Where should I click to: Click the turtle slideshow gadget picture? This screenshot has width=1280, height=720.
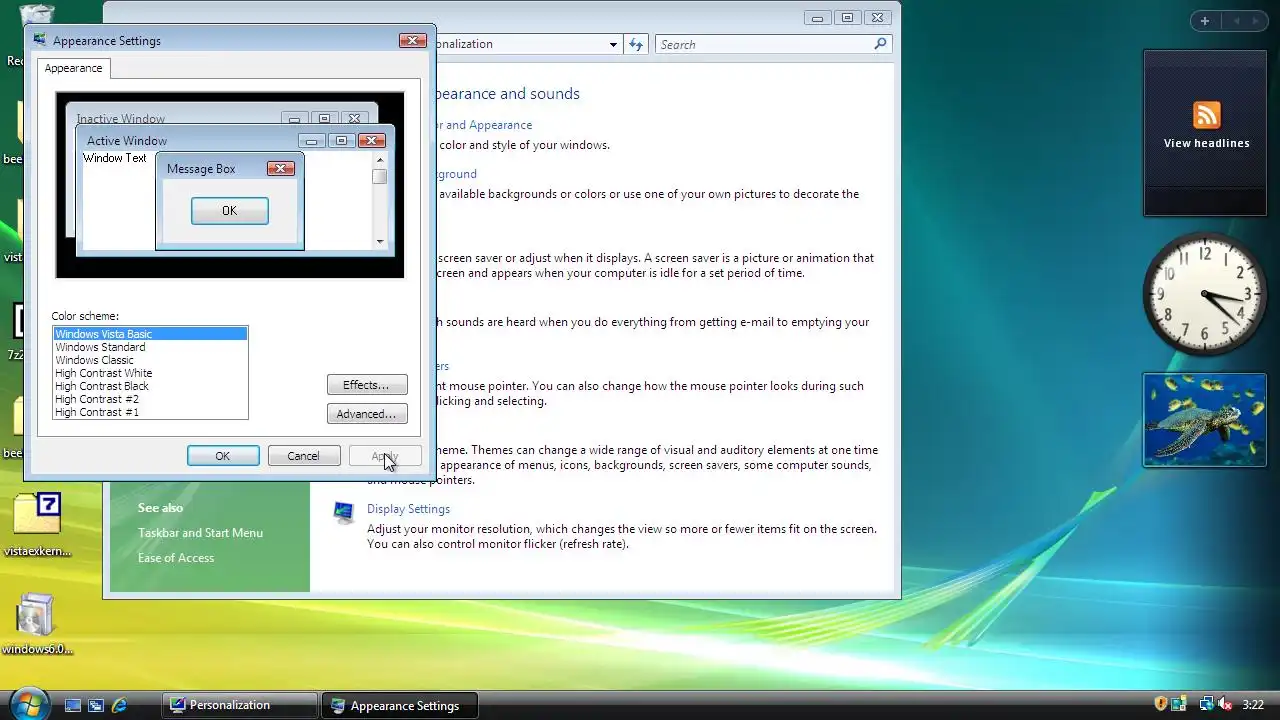coord(1205,420)
